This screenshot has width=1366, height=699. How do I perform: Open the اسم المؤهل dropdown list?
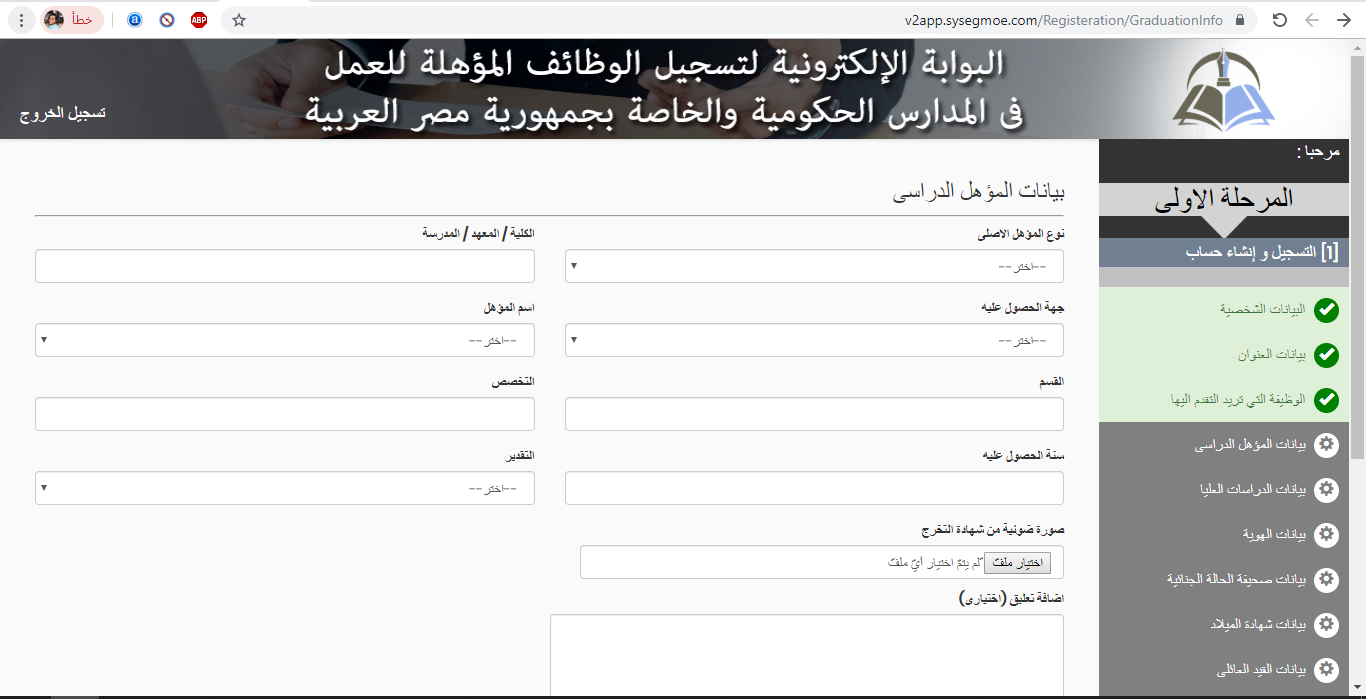(285, 341)
